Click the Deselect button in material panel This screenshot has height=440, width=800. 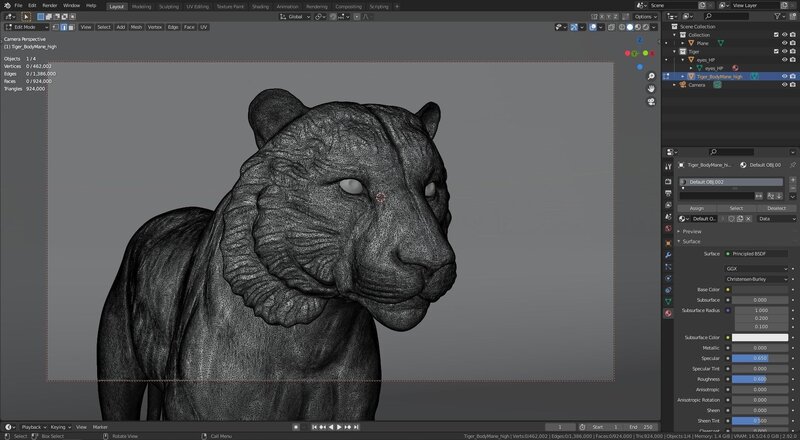pyautogui.click(x=776, y=208)
